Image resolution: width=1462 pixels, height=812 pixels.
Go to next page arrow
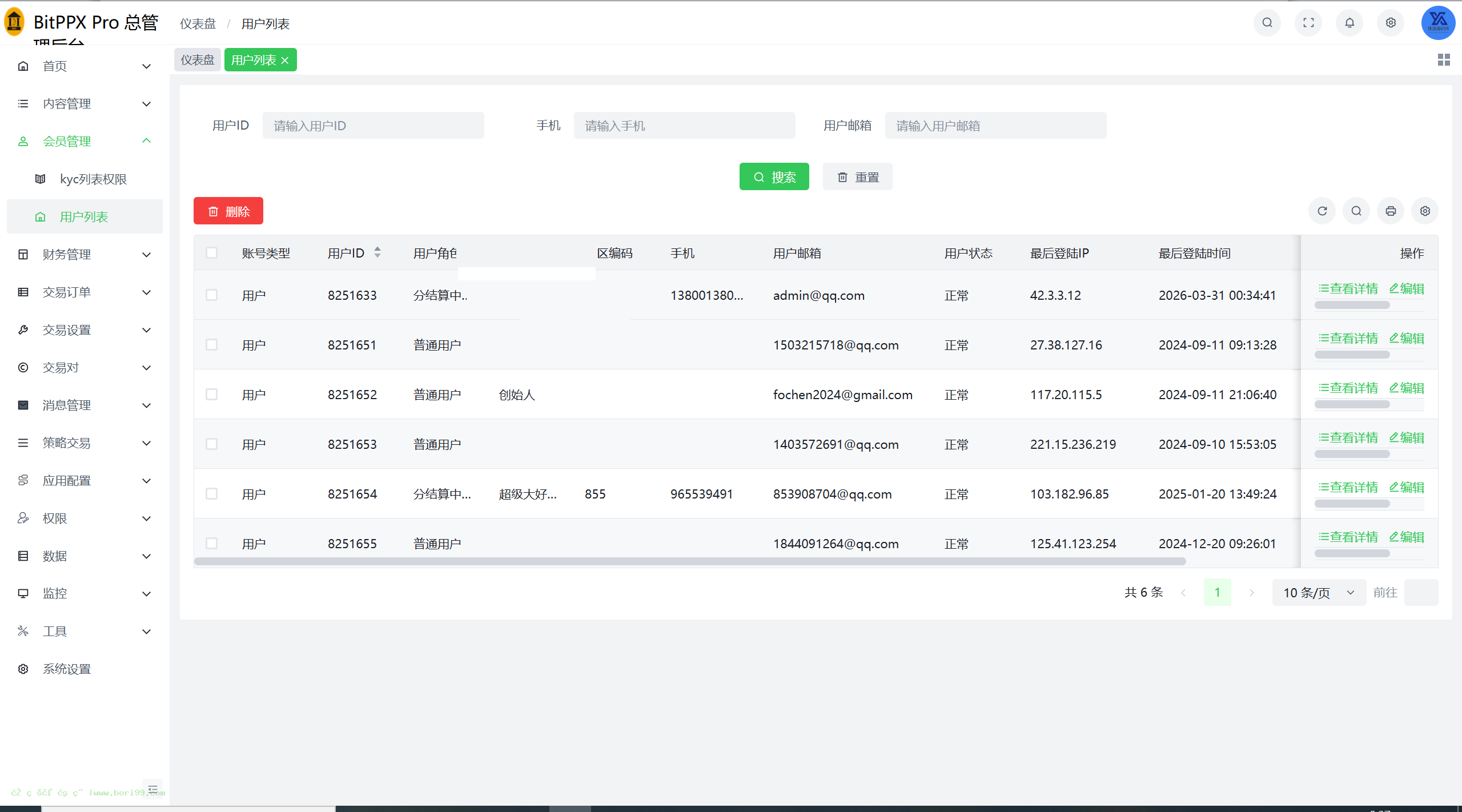[x=1251, y=592]
